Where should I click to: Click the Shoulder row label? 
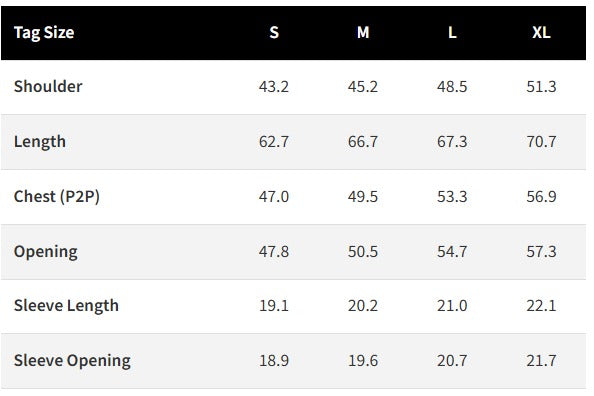[48, 86]
